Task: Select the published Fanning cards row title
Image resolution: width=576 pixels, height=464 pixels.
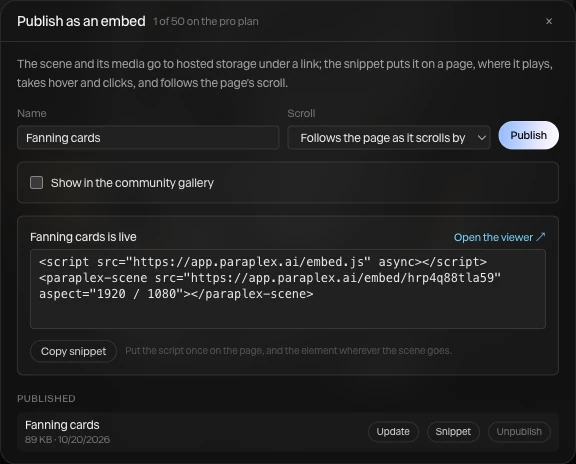Action: [x=62, y=425]
